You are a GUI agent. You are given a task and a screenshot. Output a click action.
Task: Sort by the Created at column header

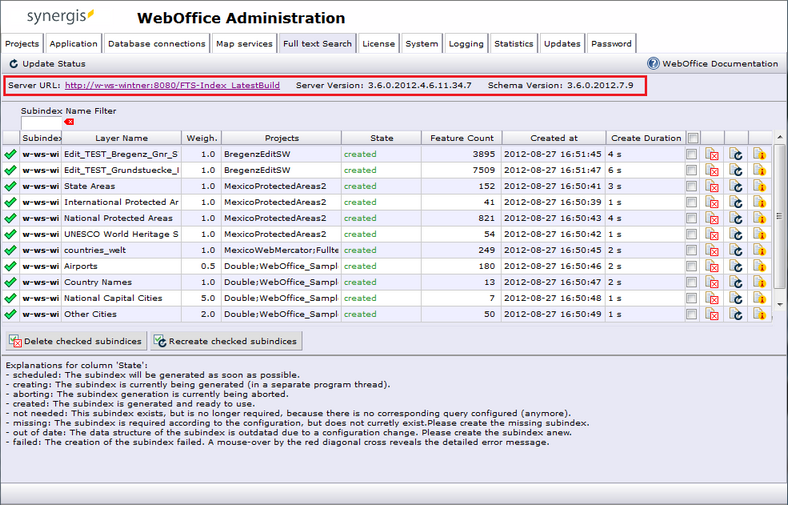click(x=553, y=138)
